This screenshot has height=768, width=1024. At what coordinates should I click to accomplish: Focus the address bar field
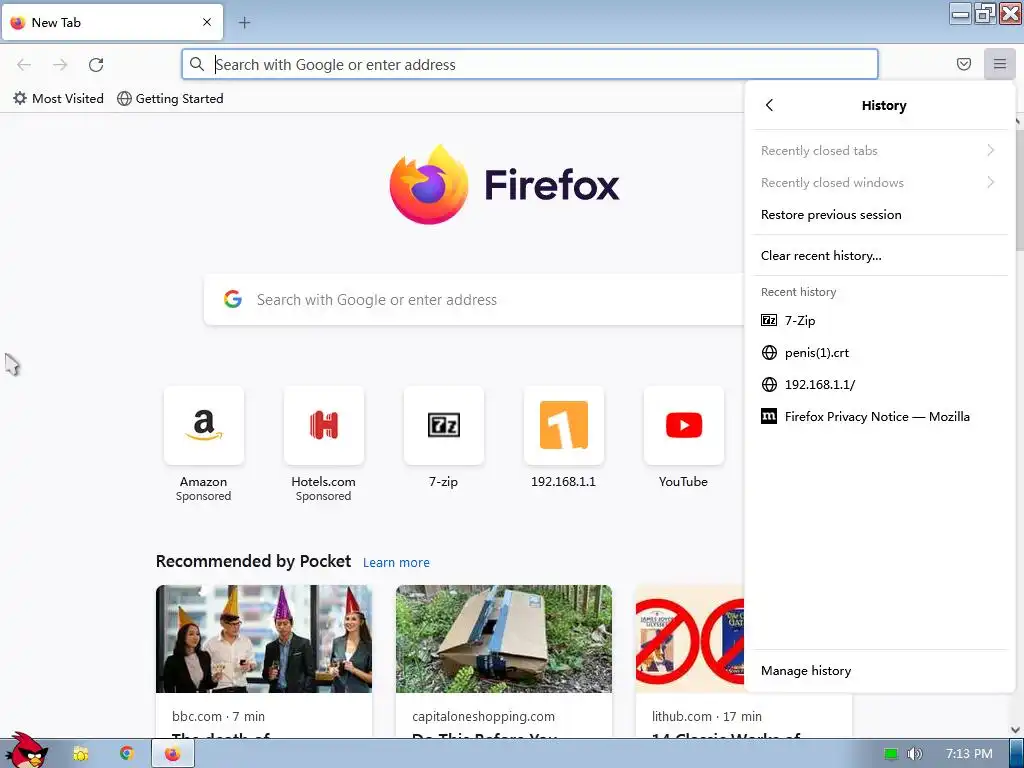(530, 65)
